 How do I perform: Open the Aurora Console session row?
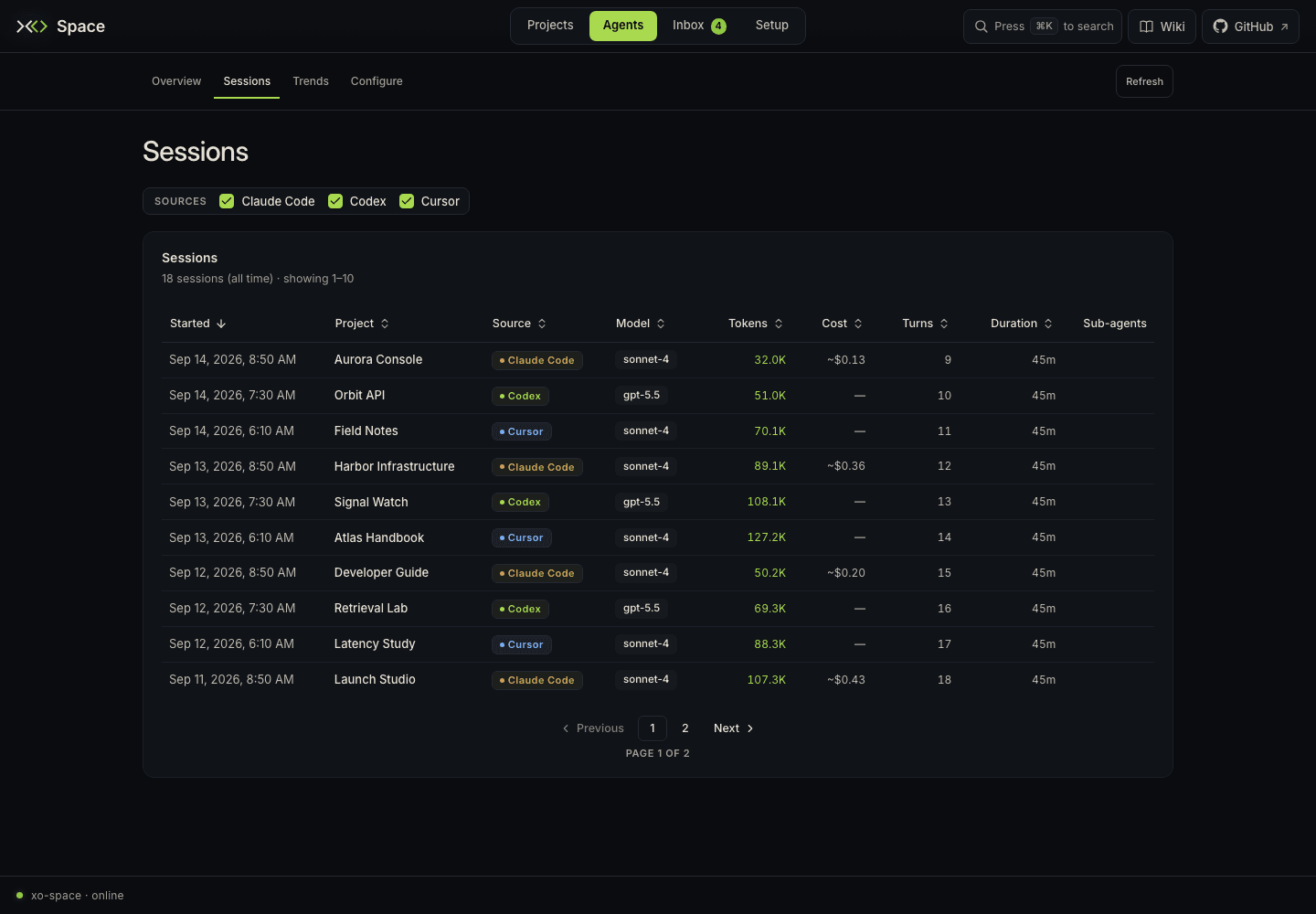658,360
